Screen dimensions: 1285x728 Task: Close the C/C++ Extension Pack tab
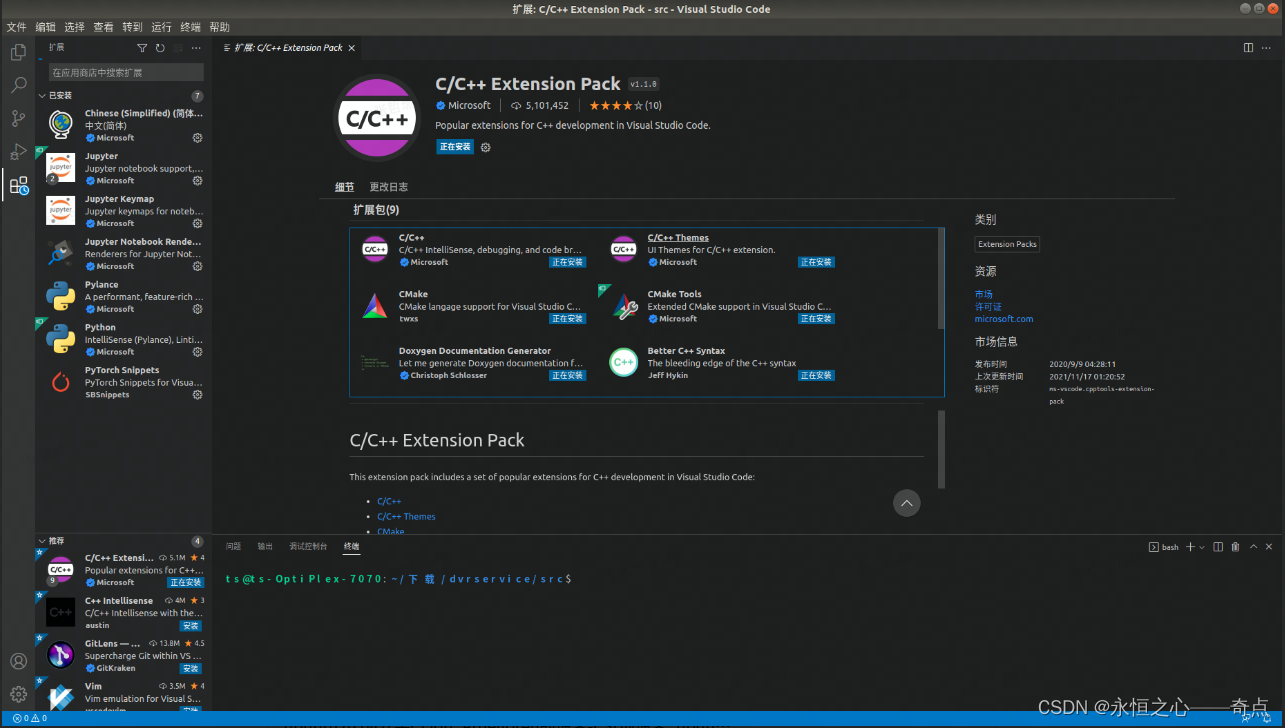[x=352, y=48]
